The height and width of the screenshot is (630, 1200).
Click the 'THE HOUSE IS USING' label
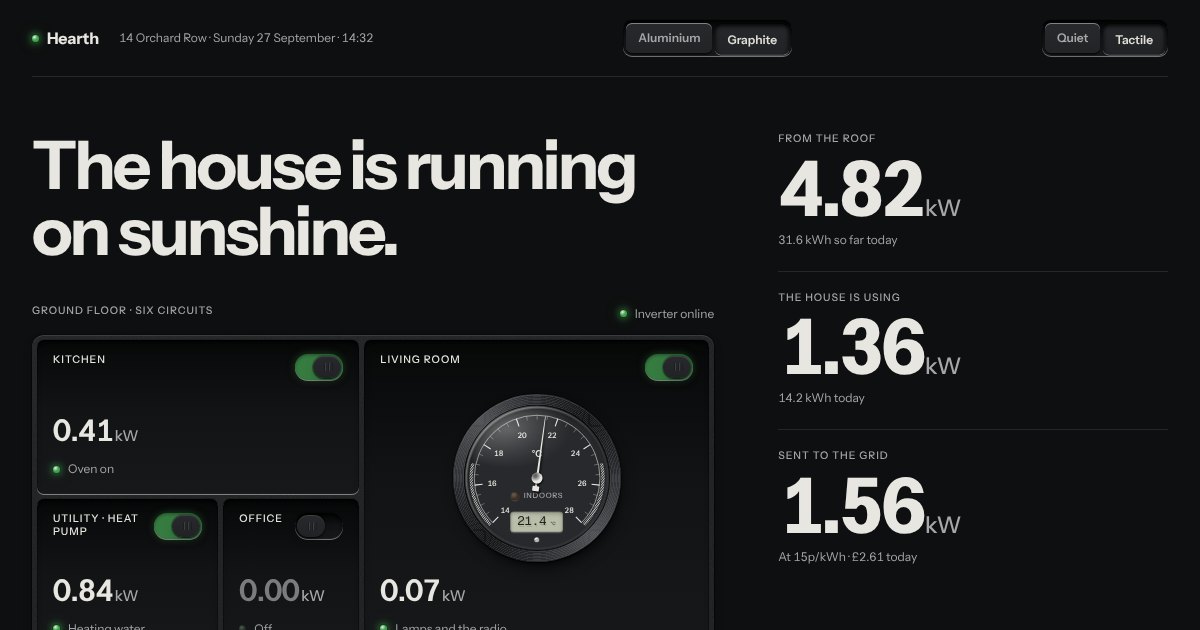(839, 297)
